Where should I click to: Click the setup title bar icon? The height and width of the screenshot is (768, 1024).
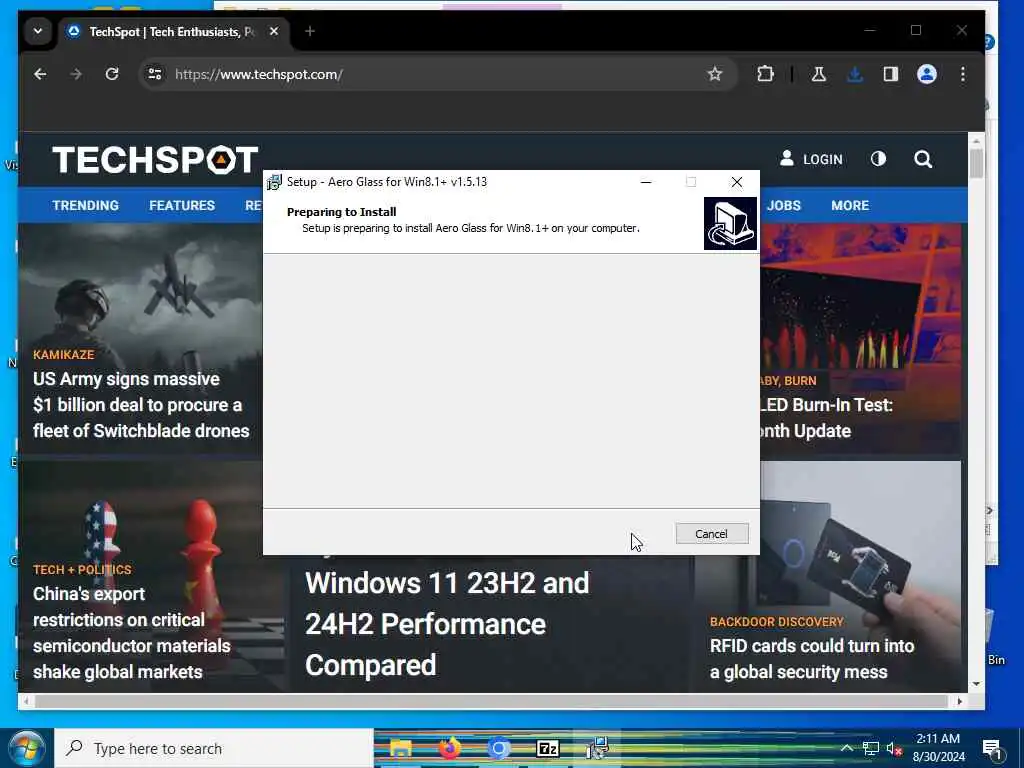click(274, 182)
